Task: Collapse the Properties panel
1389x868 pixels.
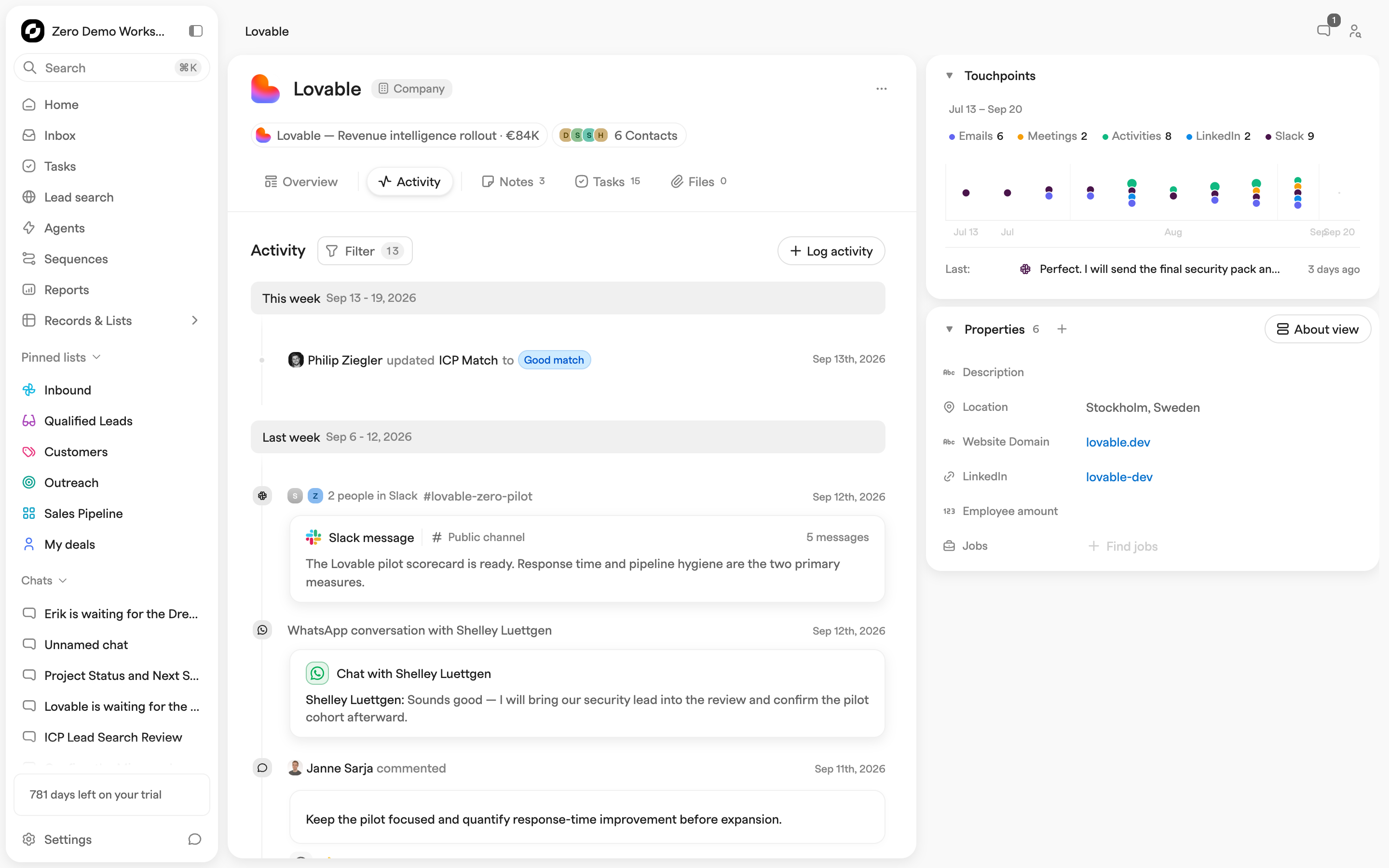Action: [949, 329]
